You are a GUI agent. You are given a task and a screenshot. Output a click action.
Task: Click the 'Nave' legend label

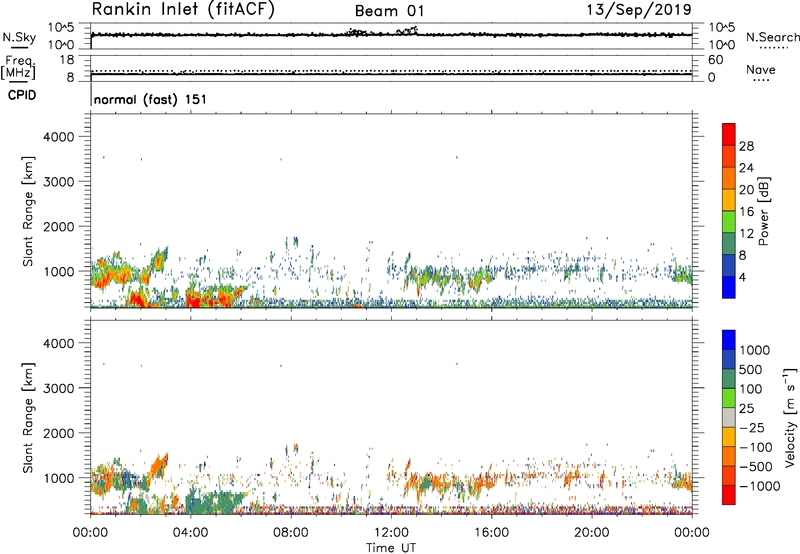point(761,70)
